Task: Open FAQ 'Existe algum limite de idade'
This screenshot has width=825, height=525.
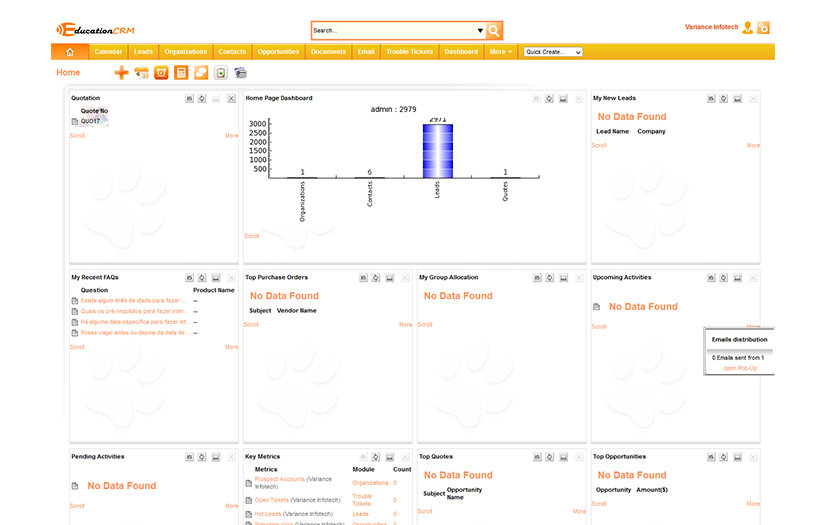Action: point(133,301)
